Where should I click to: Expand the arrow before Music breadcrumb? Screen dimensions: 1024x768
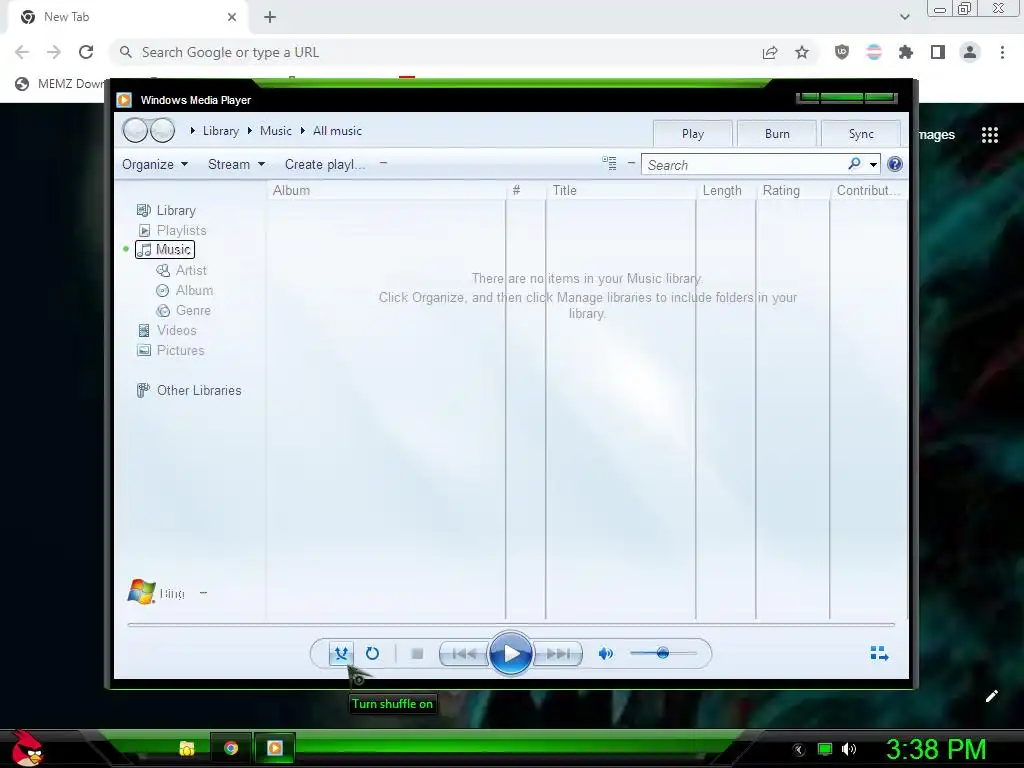(x=250, y=131)
